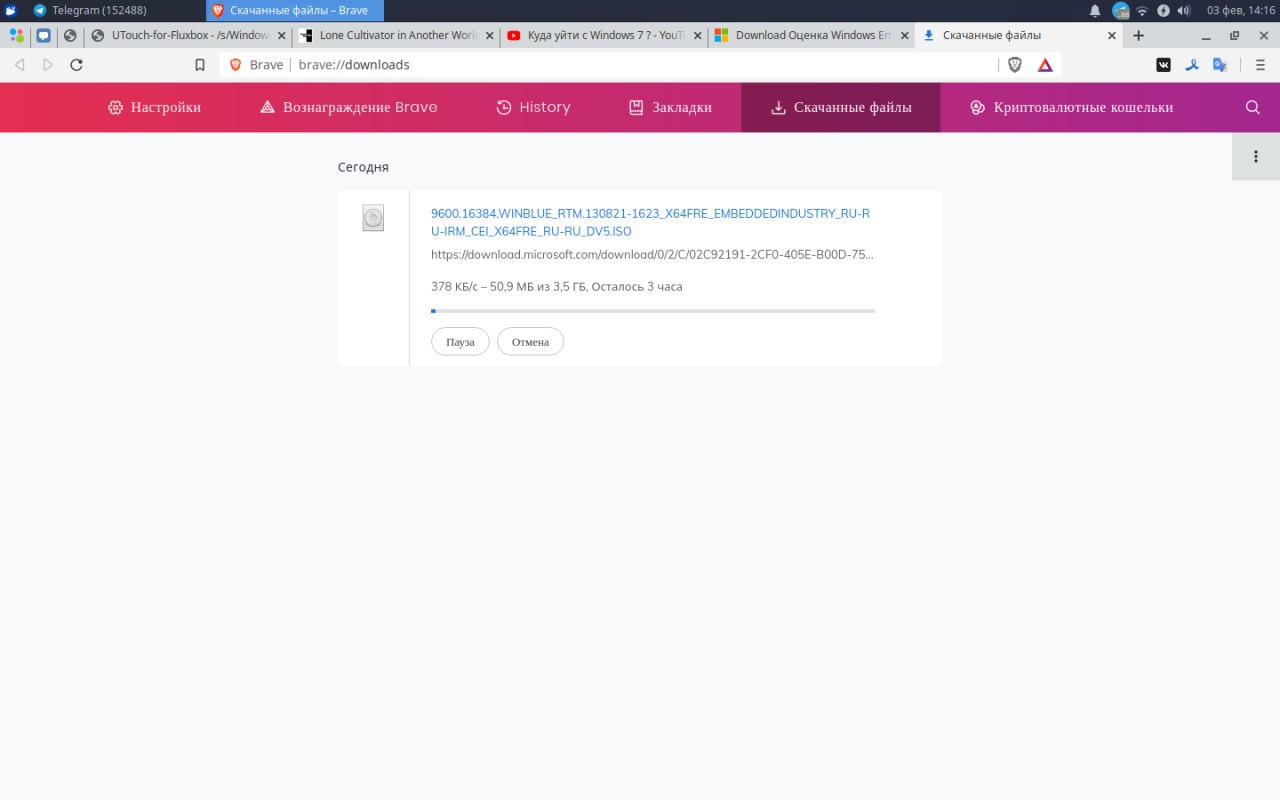Open Закладки bookmarks page
Screen dimensions: 1280x800
coord(670,107)
